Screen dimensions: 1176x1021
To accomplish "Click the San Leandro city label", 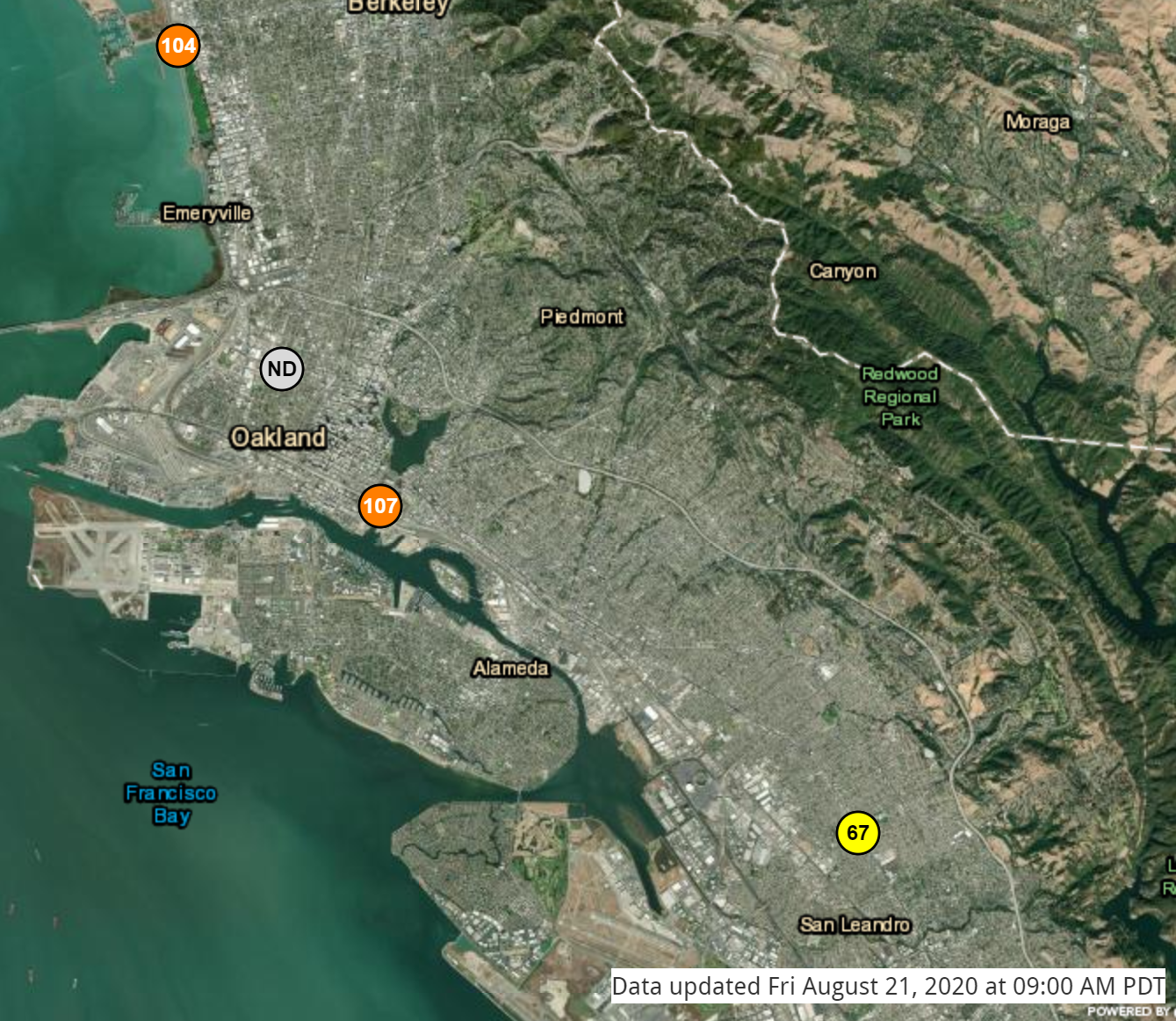I will tap(855, 924).
